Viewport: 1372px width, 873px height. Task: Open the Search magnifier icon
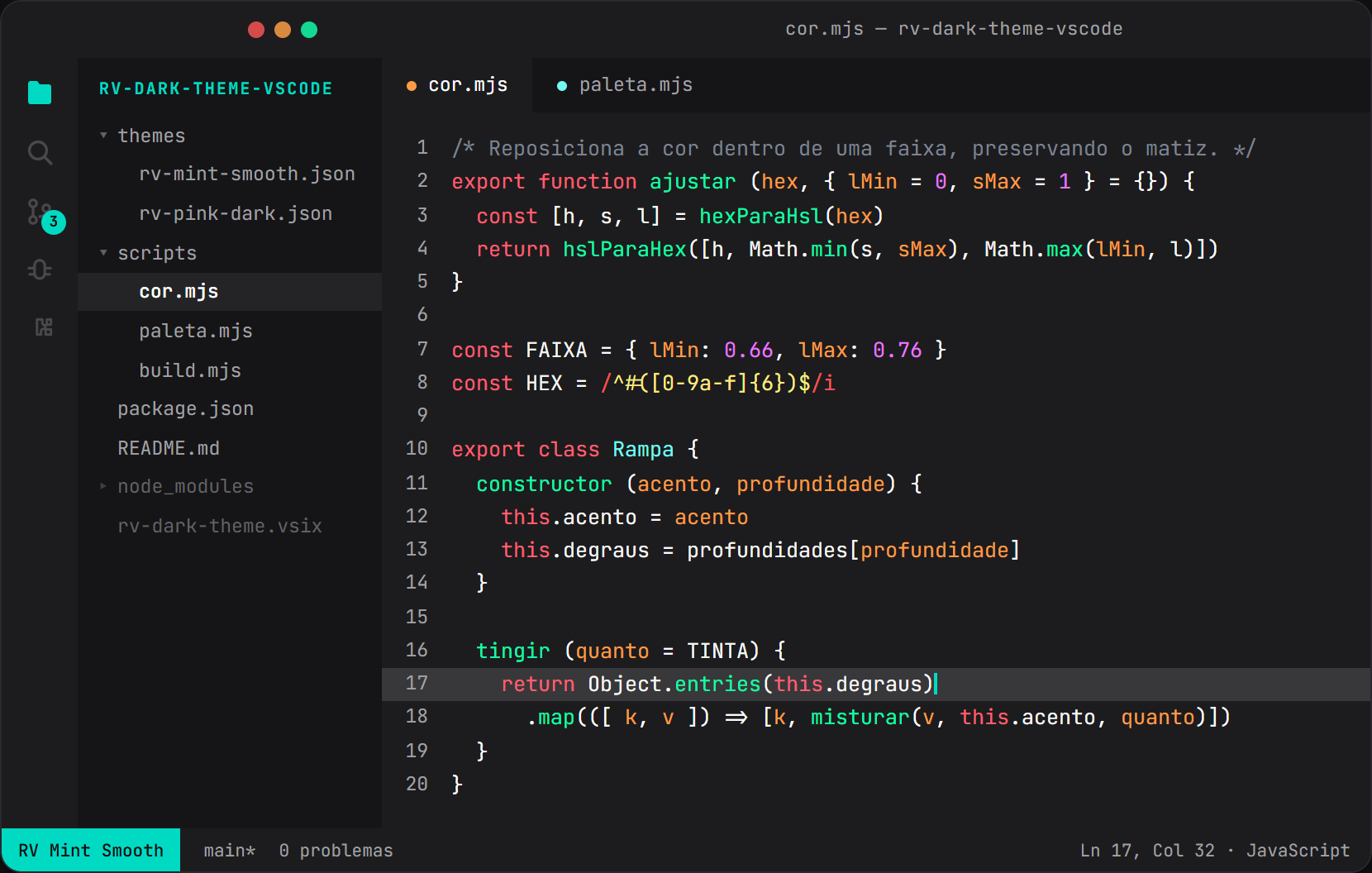click(x=40, y=153)
